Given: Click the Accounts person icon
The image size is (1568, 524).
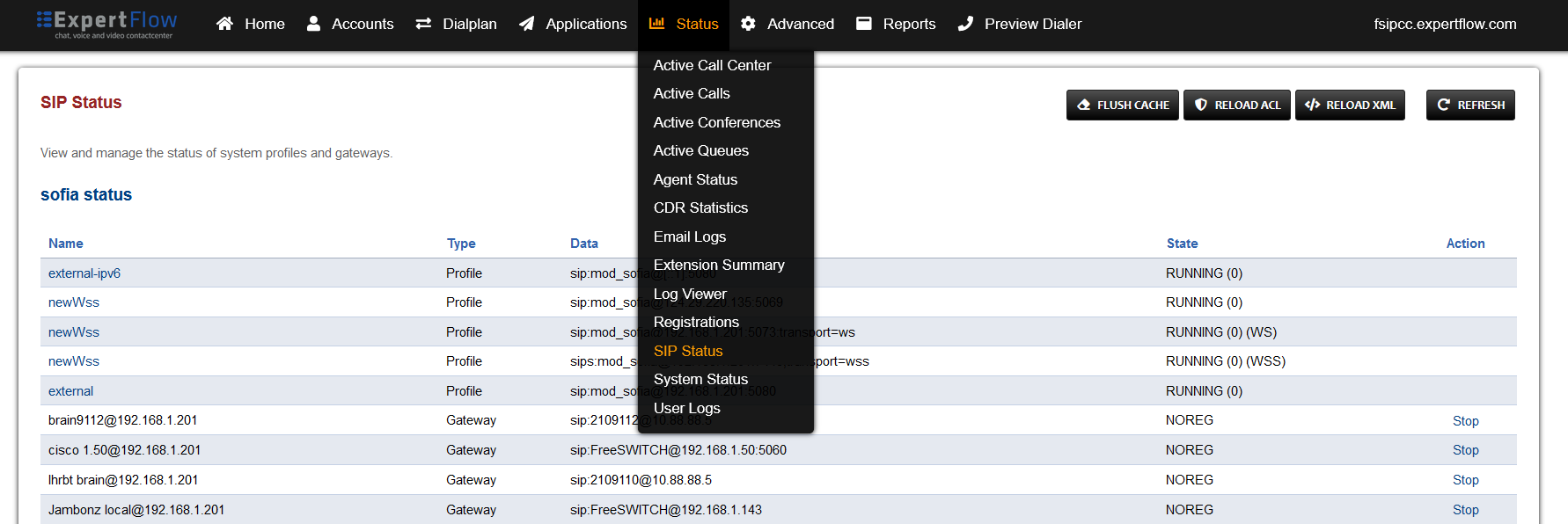Looking at the screenshot, I should 313,24.
